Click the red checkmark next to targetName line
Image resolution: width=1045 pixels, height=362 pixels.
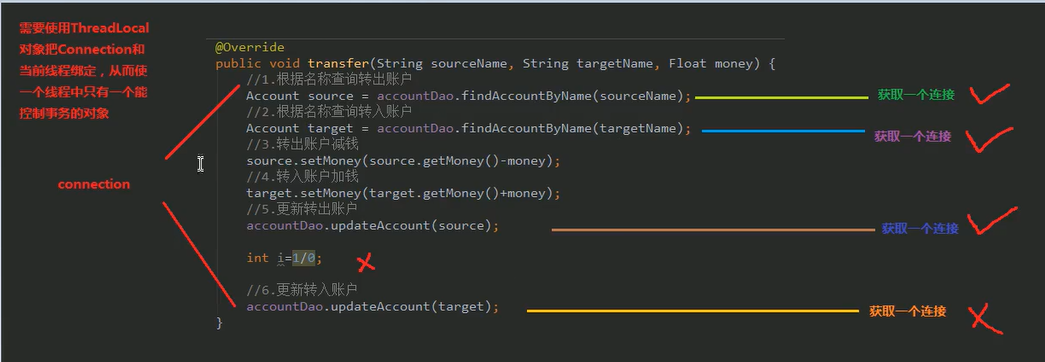[990, 139]
